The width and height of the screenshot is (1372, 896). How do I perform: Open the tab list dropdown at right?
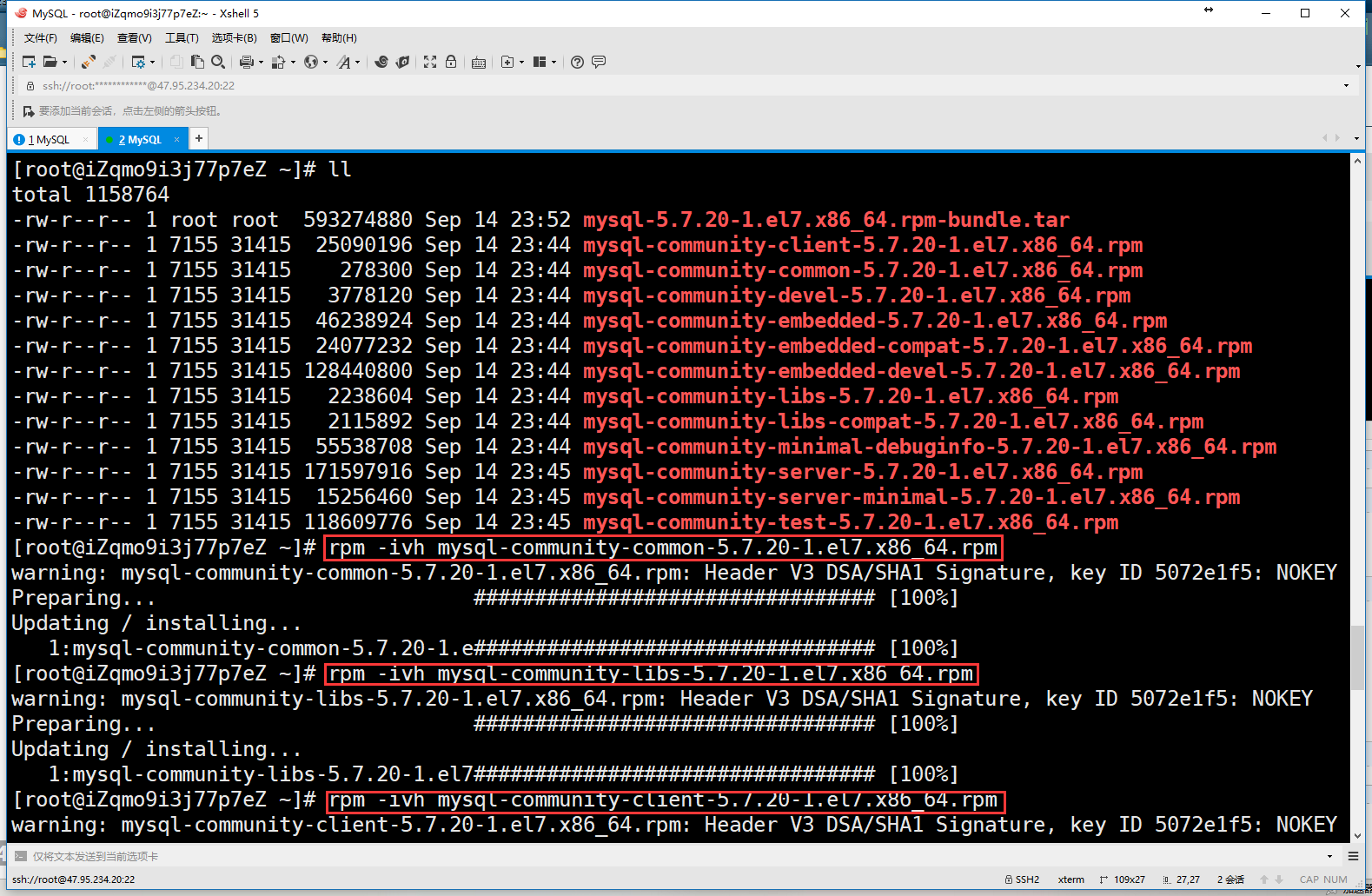[1355, 138]
